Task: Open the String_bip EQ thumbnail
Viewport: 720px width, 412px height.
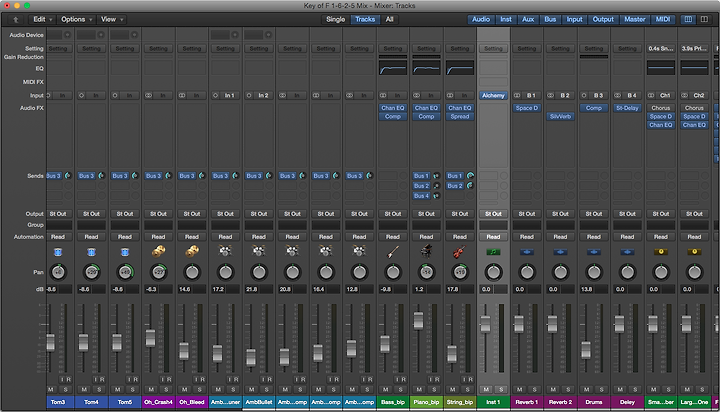Action: click(x=460, y=68)
